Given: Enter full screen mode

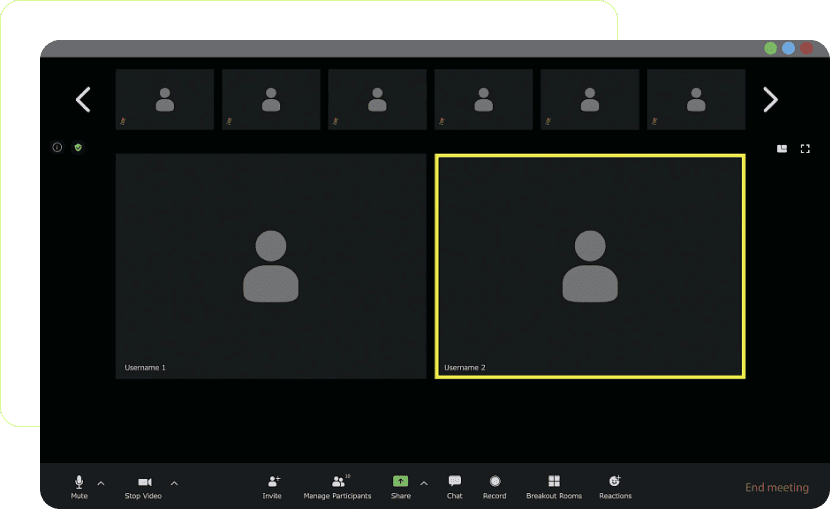Looking at the screenshot, I should click(x=805, y=148).
